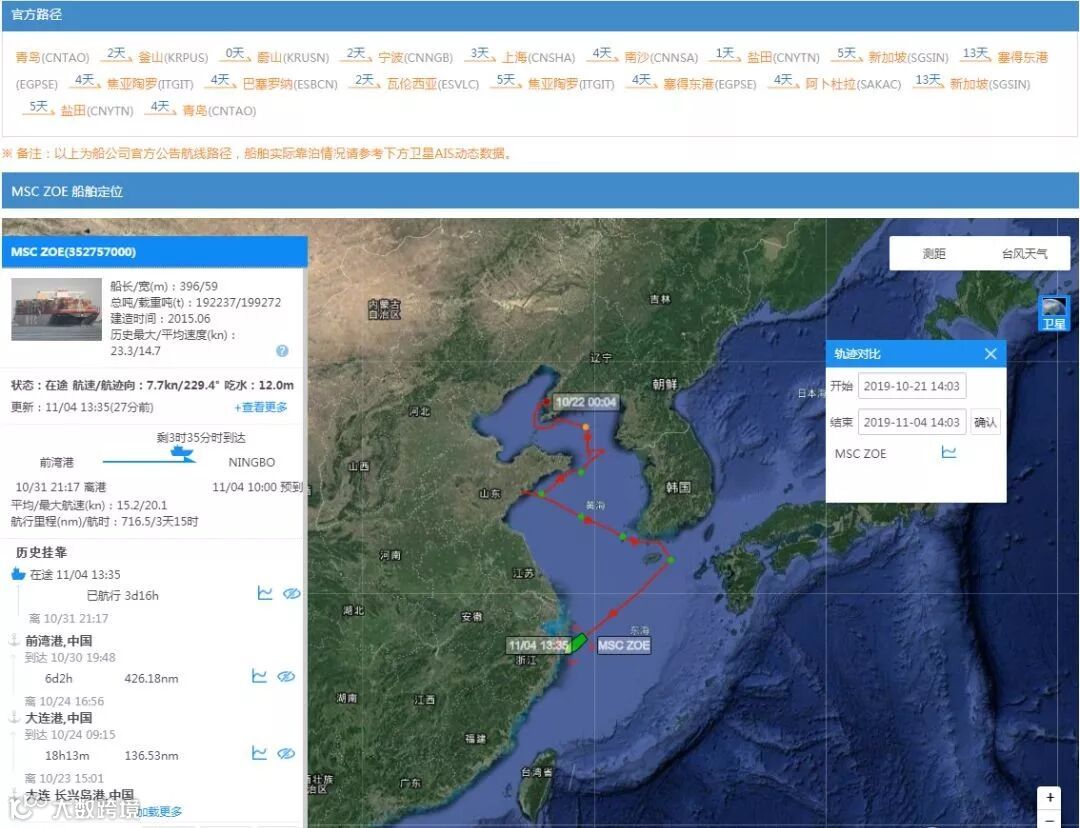Click the MSC ZOE map name label
1080x828 pixels.
623,645
